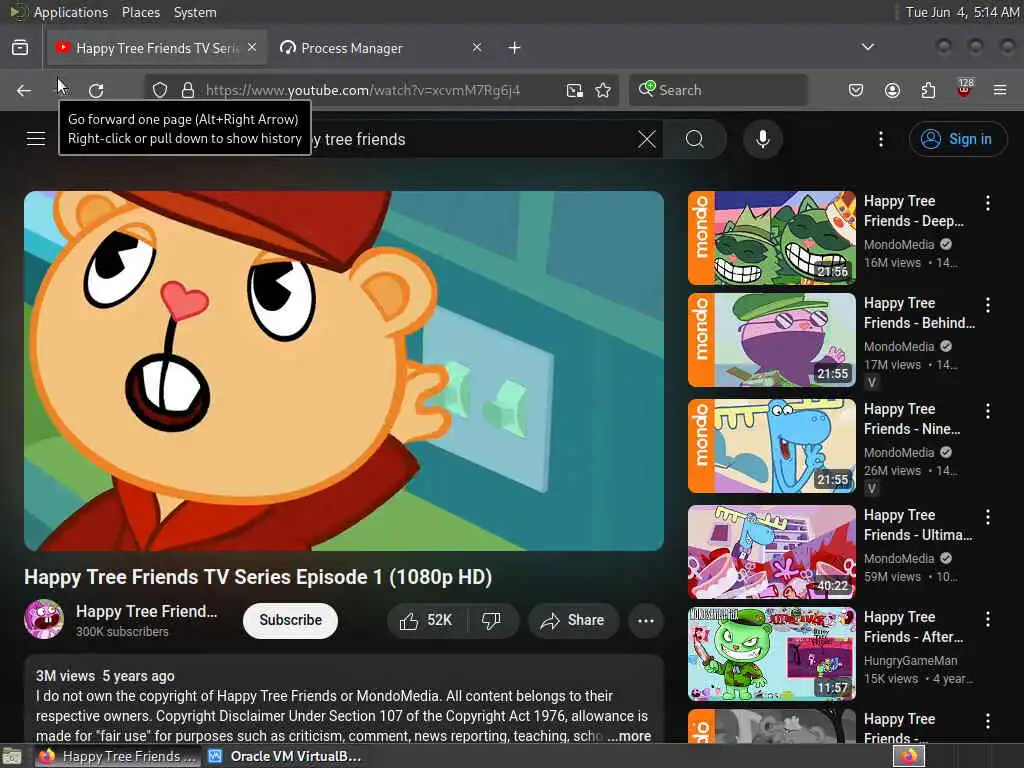Bookmark this page with star icon
This screenshot has height=768, width=1024.
coord(603,90)
